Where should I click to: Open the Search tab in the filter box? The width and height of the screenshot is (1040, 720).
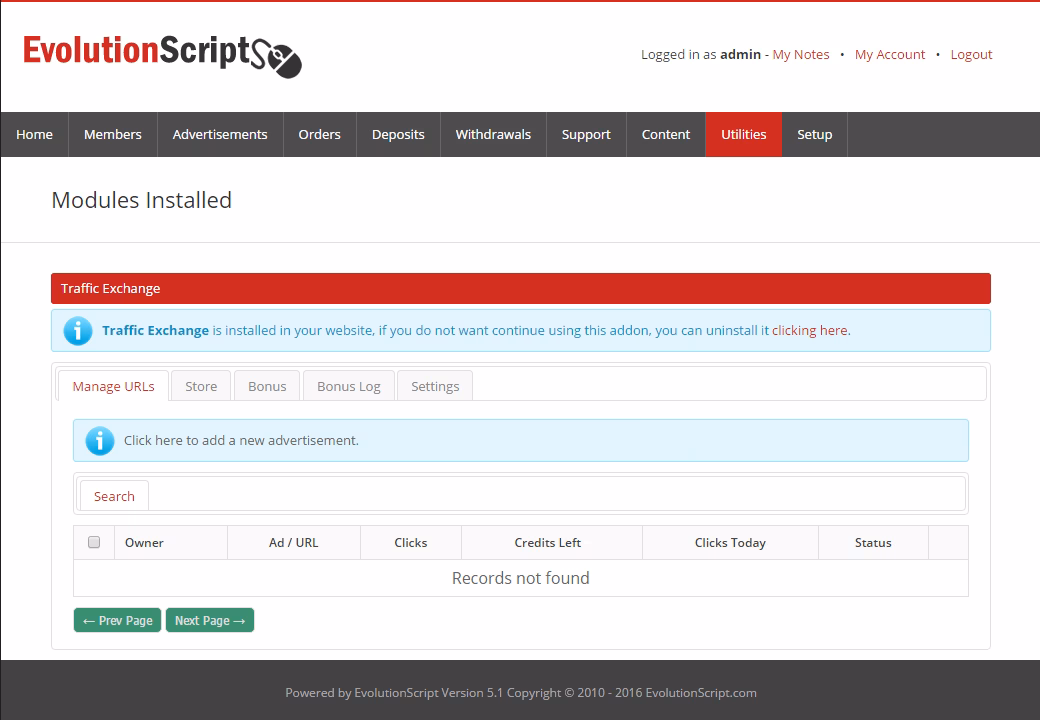point(114,496)
